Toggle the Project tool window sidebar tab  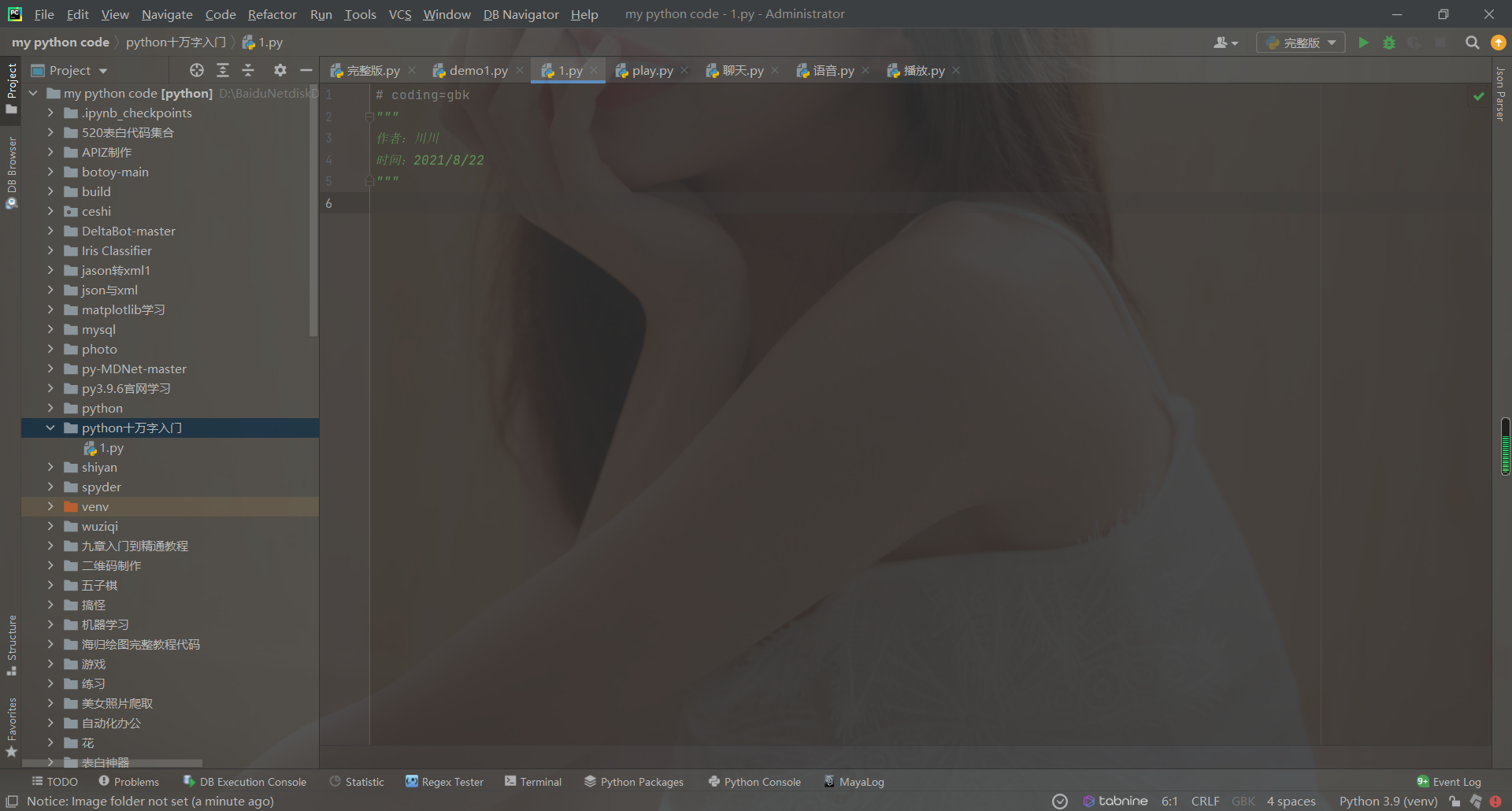click(x=11, y=88)
